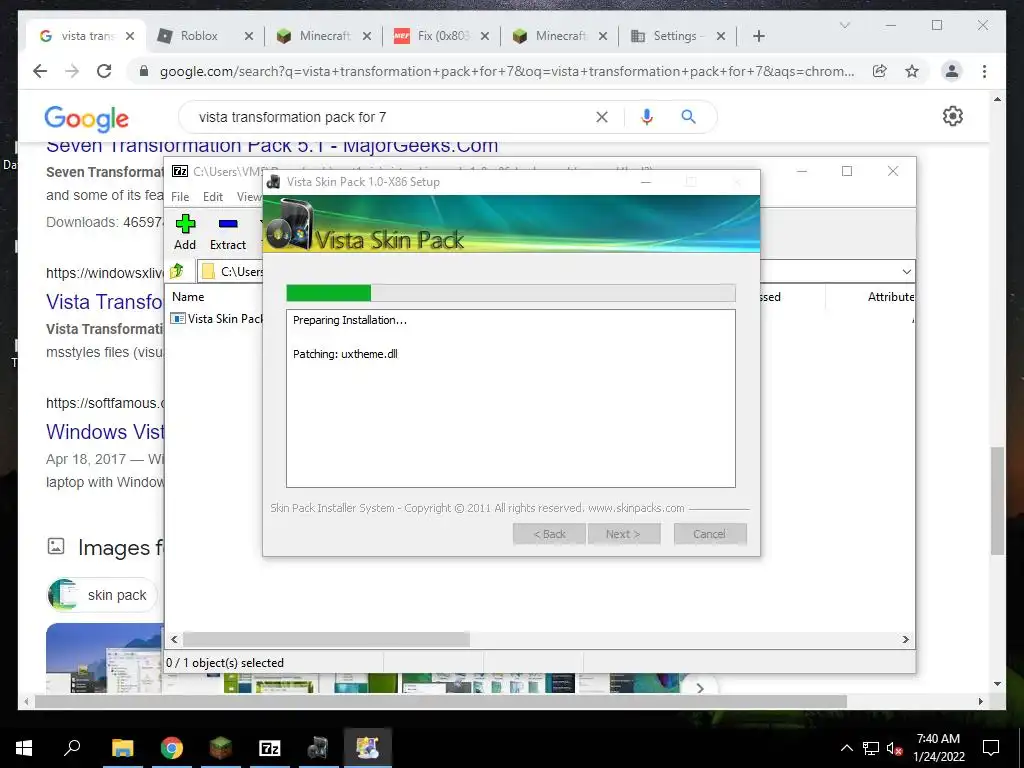
Task: Open Minecraft from taskbar
Action: coord(221,748)
